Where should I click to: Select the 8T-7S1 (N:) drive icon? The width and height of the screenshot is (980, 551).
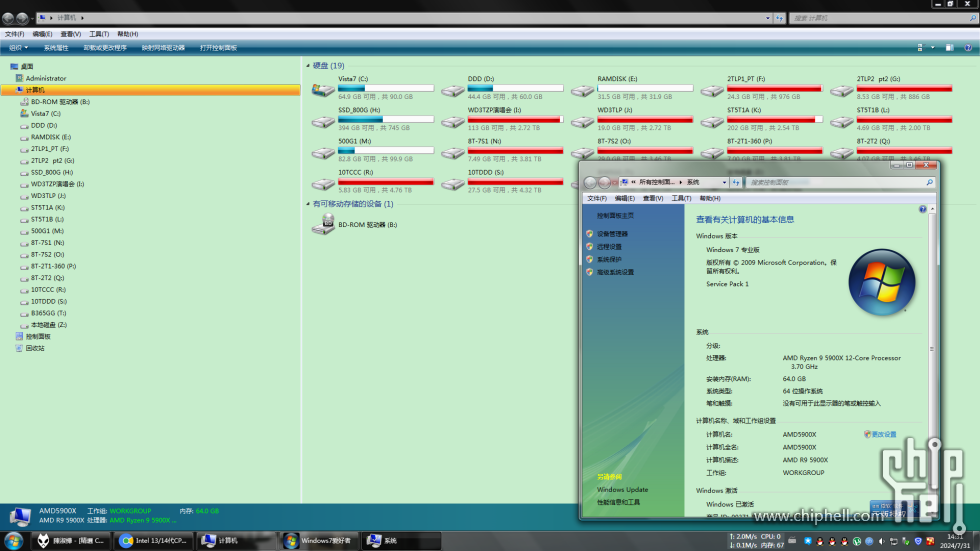click(x=452, y=152)
